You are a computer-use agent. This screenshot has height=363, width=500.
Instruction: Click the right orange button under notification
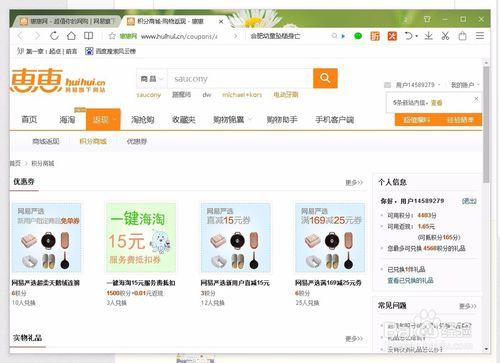(x=460, y=120)
